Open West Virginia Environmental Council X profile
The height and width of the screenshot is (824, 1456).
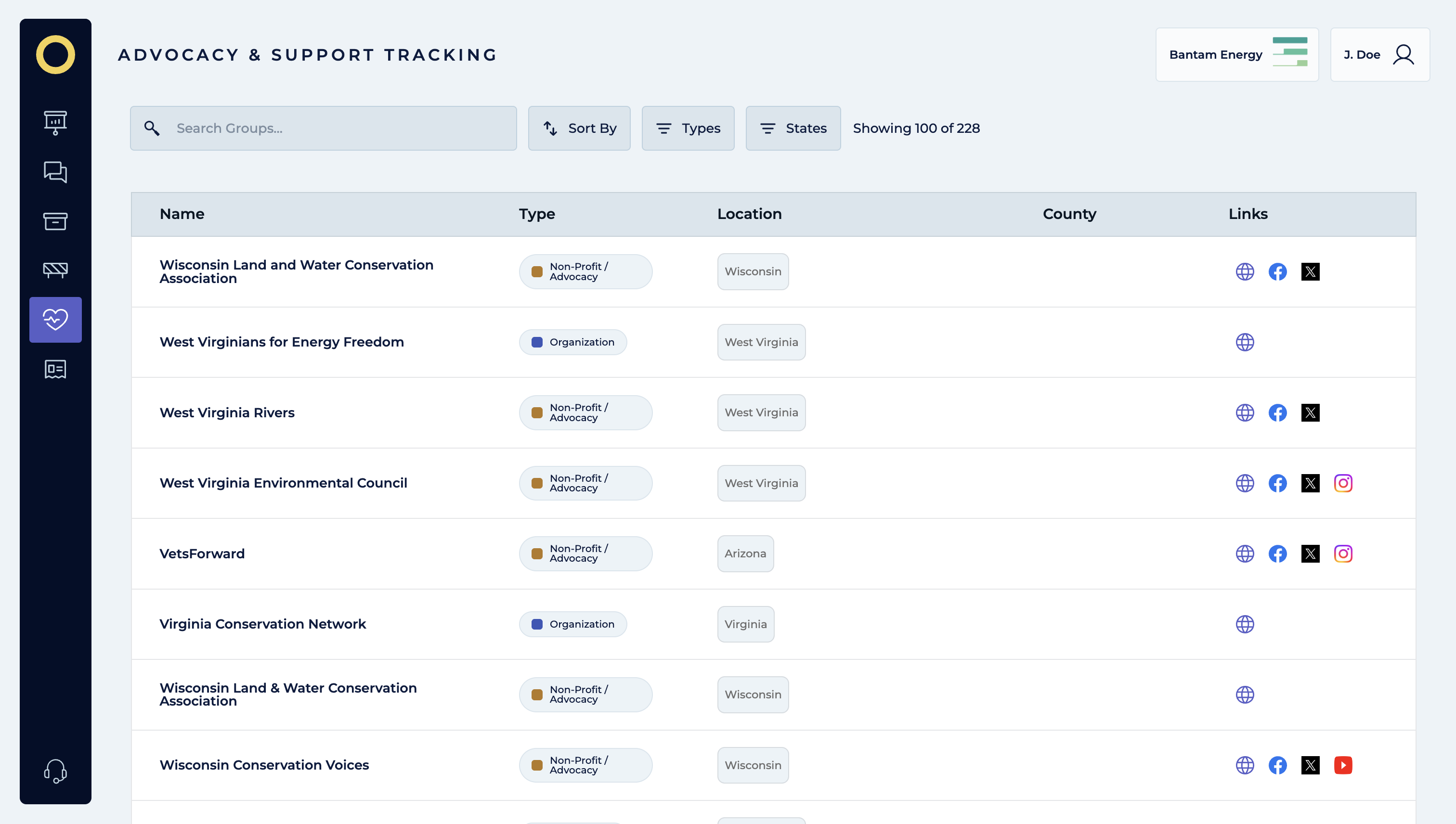click(x=1310, y=483)
